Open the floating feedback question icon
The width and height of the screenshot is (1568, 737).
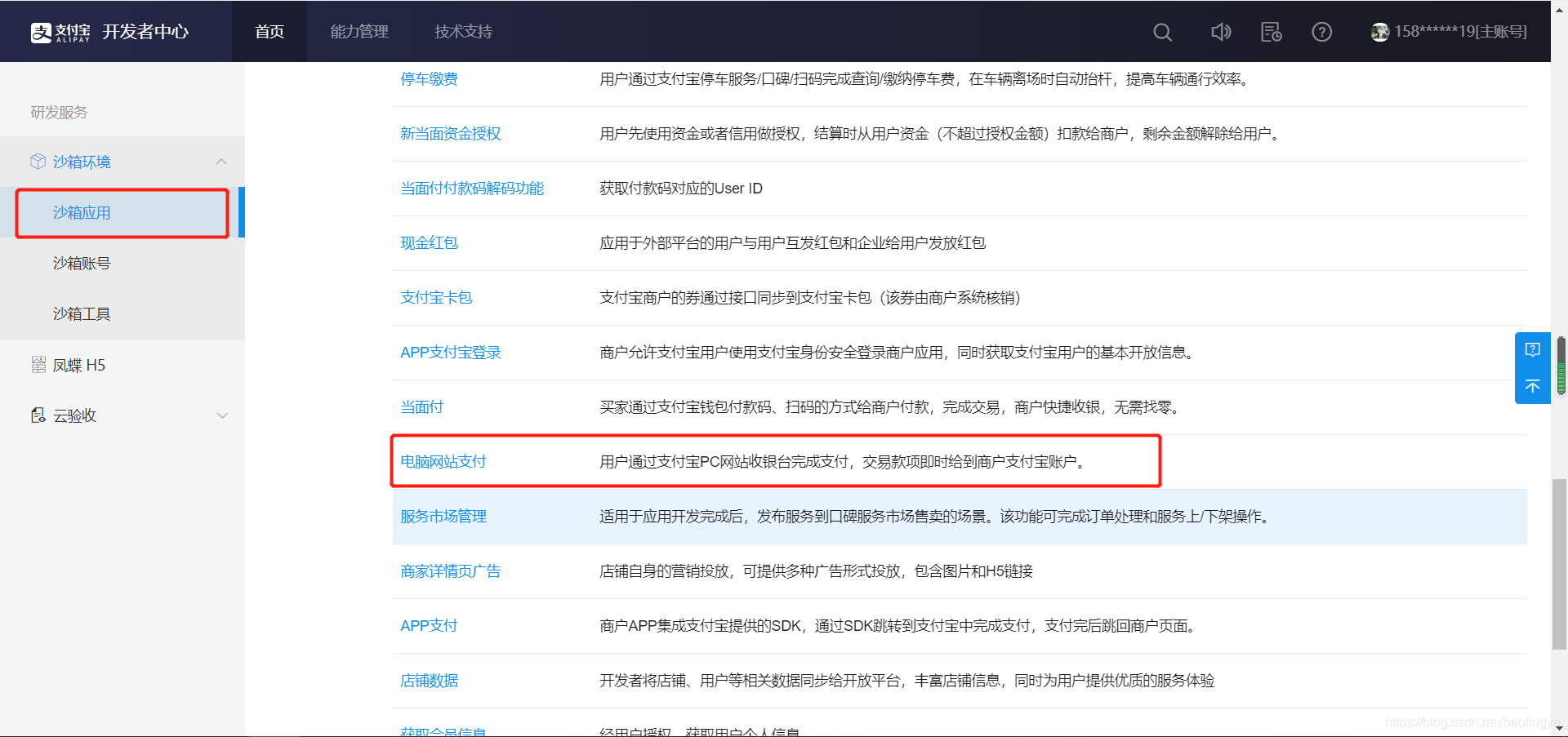[x=1533, y=349]
